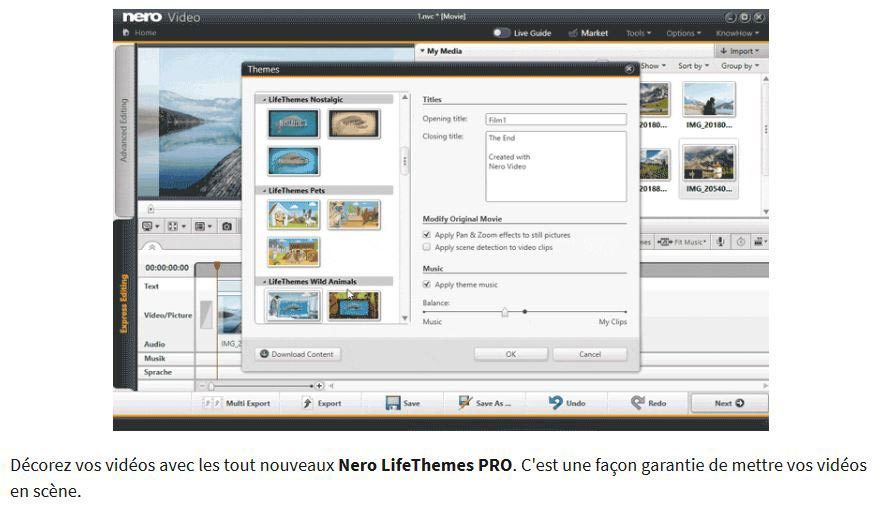Click the microphone record narration icon
This screenshot has height=521, width=889.
point(720,242)
